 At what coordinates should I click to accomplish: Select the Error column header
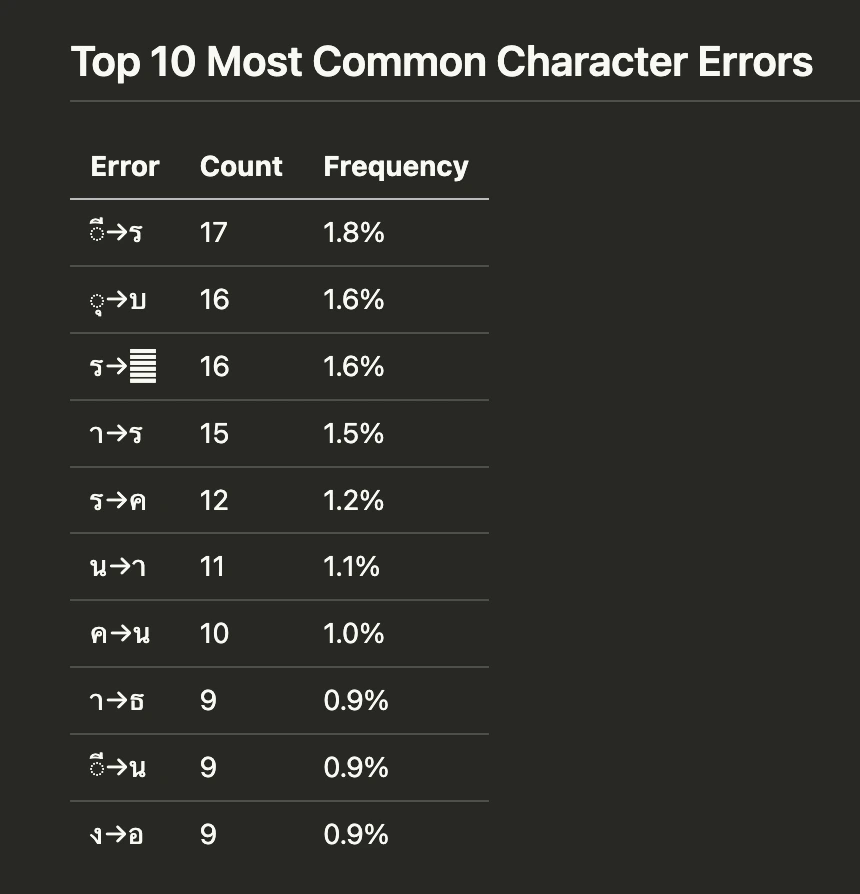point(125,166)
